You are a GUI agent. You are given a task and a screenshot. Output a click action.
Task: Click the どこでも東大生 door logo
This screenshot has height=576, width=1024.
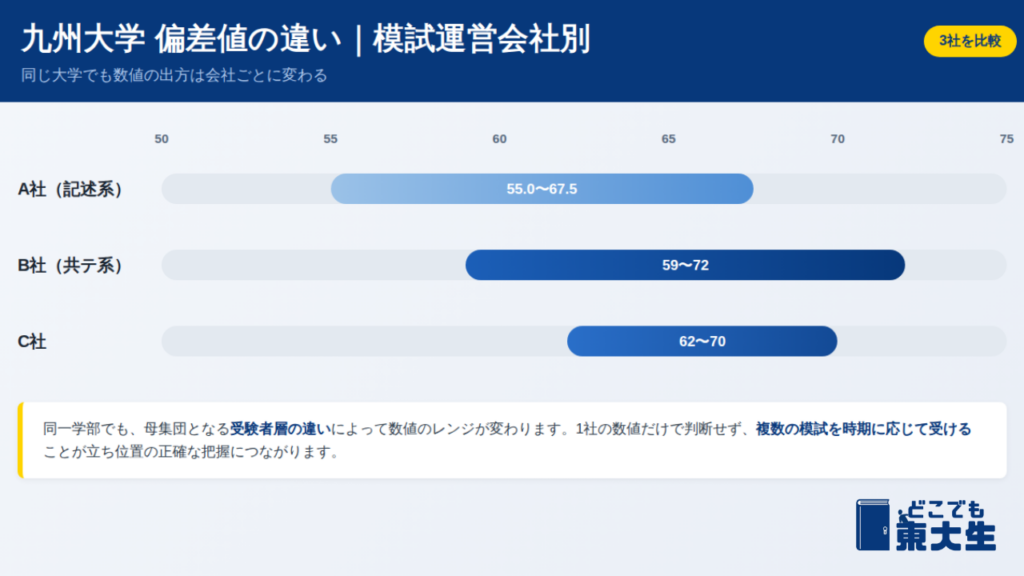[925, 525]
